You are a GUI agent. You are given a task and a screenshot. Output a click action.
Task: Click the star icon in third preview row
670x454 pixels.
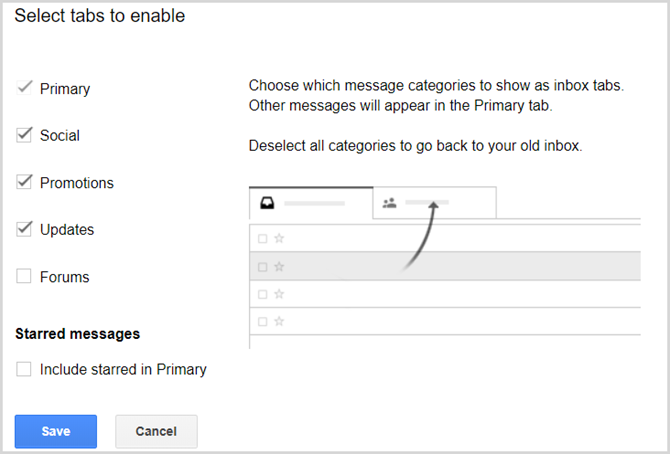279,294
